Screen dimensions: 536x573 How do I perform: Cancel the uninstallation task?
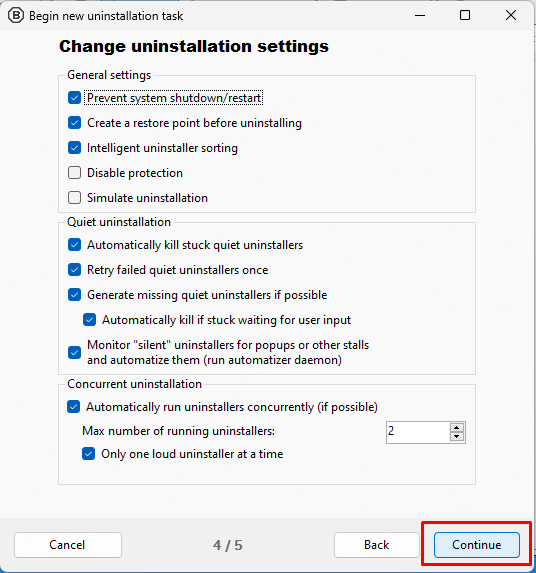(68, 545)
